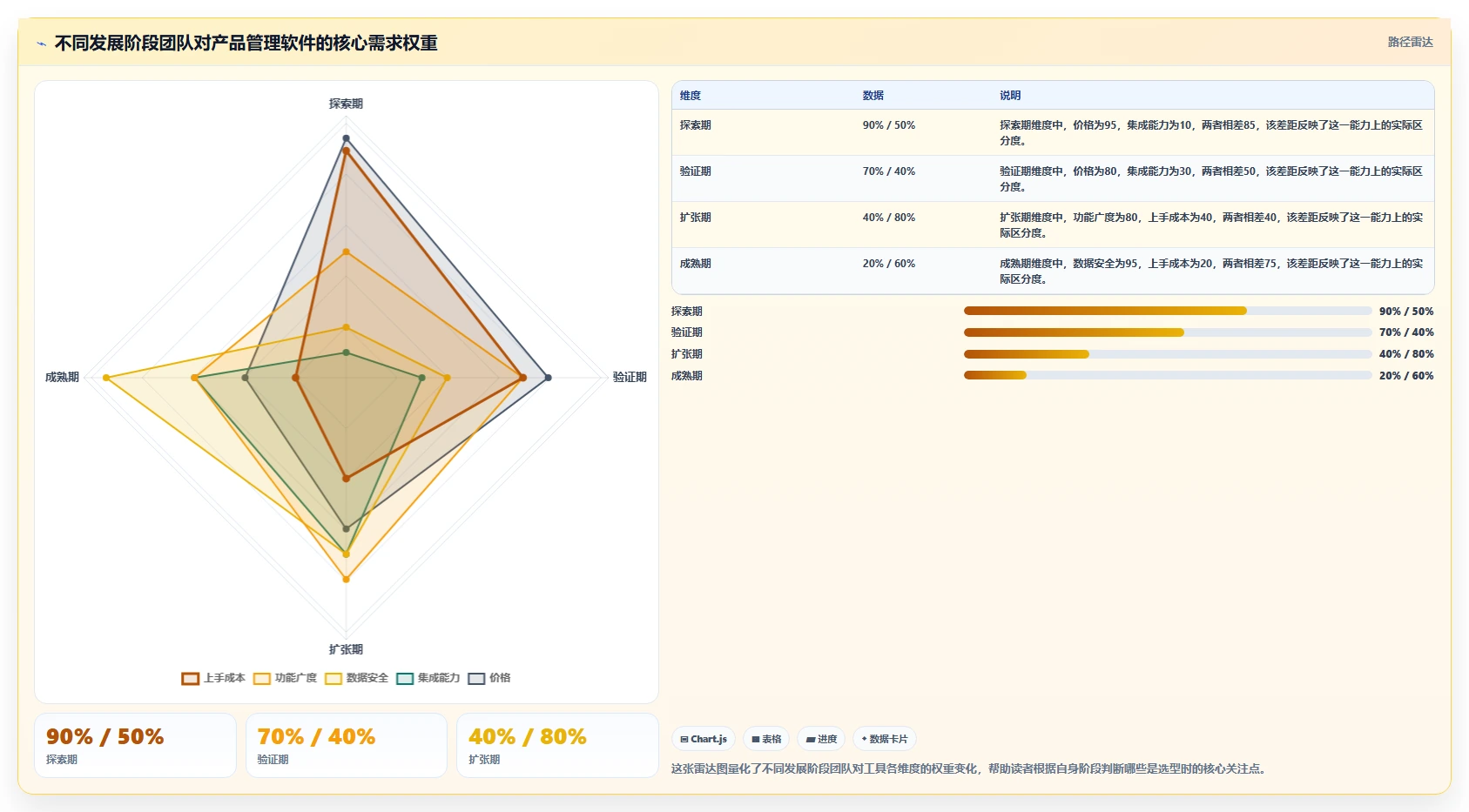Click the 维度 column header
Viewport: 1469px width, 812px height.
tap(691, 96)
